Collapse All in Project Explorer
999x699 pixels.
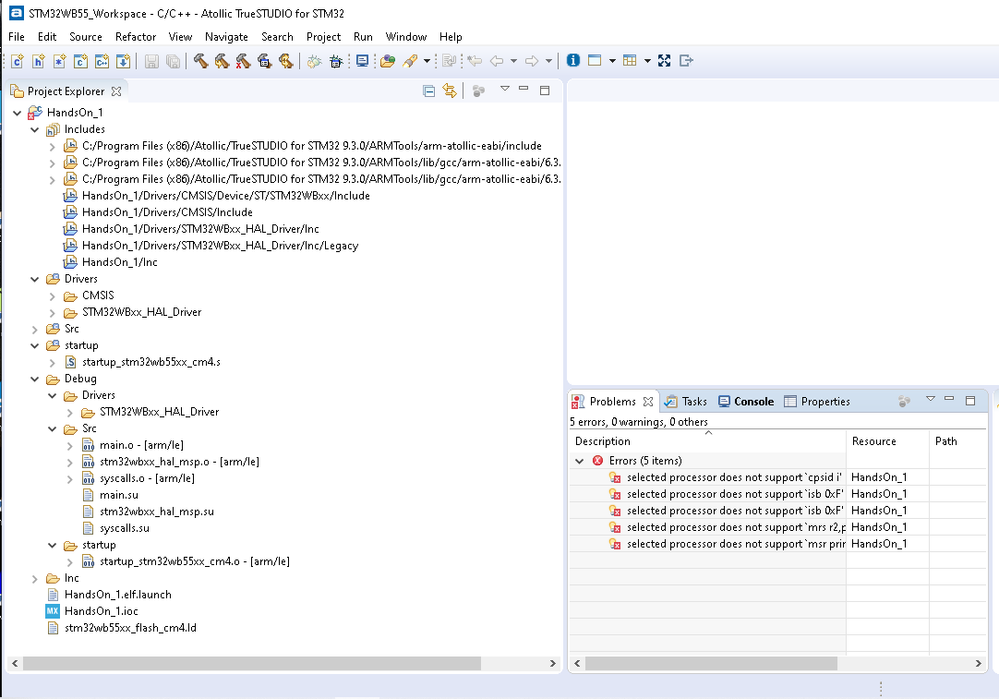429,91
